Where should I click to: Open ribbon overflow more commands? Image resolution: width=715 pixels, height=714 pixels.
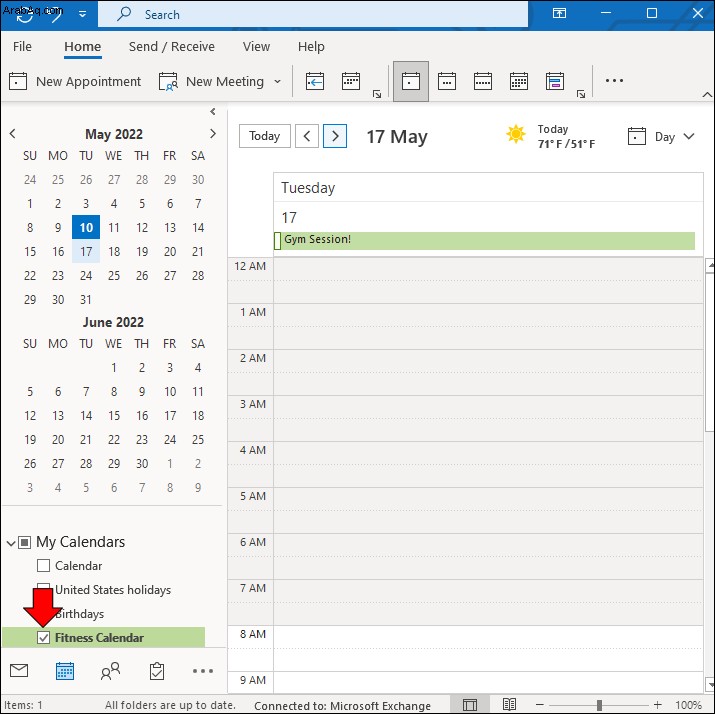(x=614, y=81)
